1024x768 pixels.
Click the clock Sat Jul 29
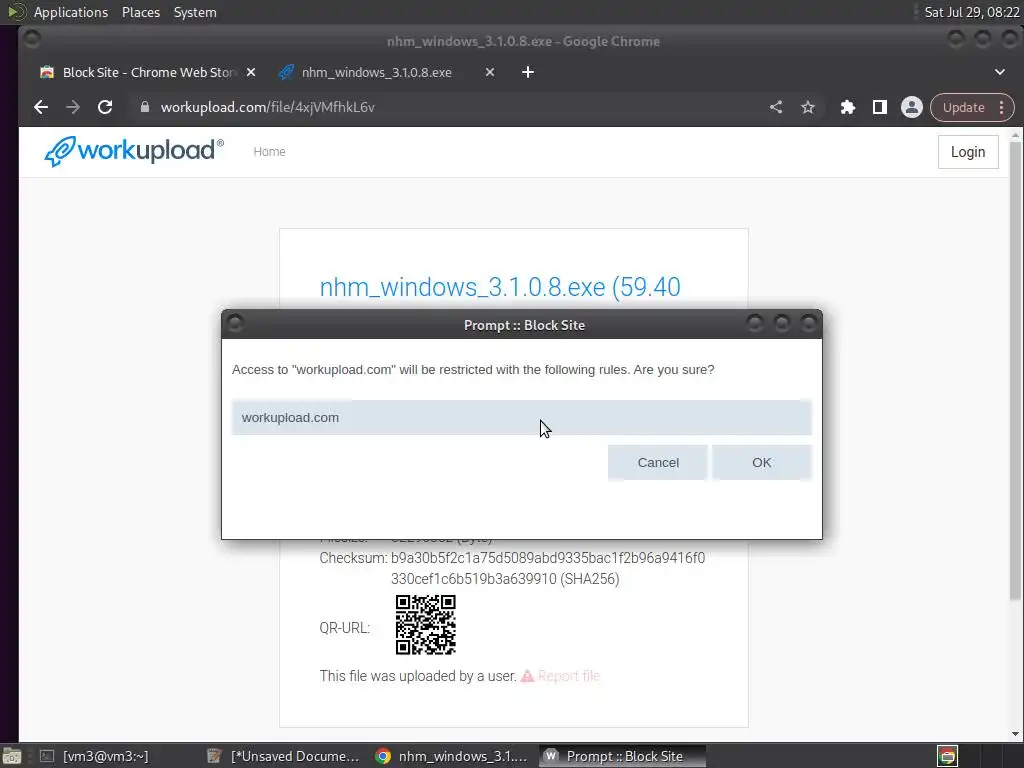pos(972,12)
